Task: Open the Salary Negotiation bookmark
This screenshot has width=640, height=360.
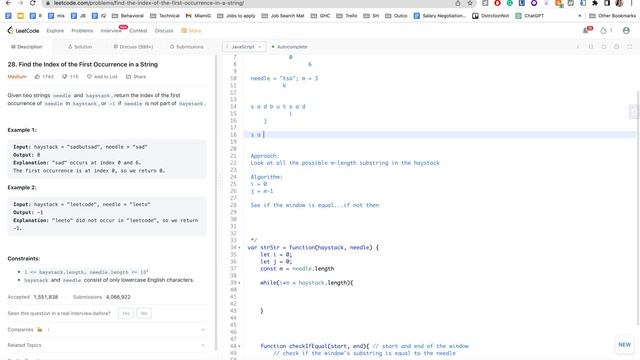Action: 440,16
